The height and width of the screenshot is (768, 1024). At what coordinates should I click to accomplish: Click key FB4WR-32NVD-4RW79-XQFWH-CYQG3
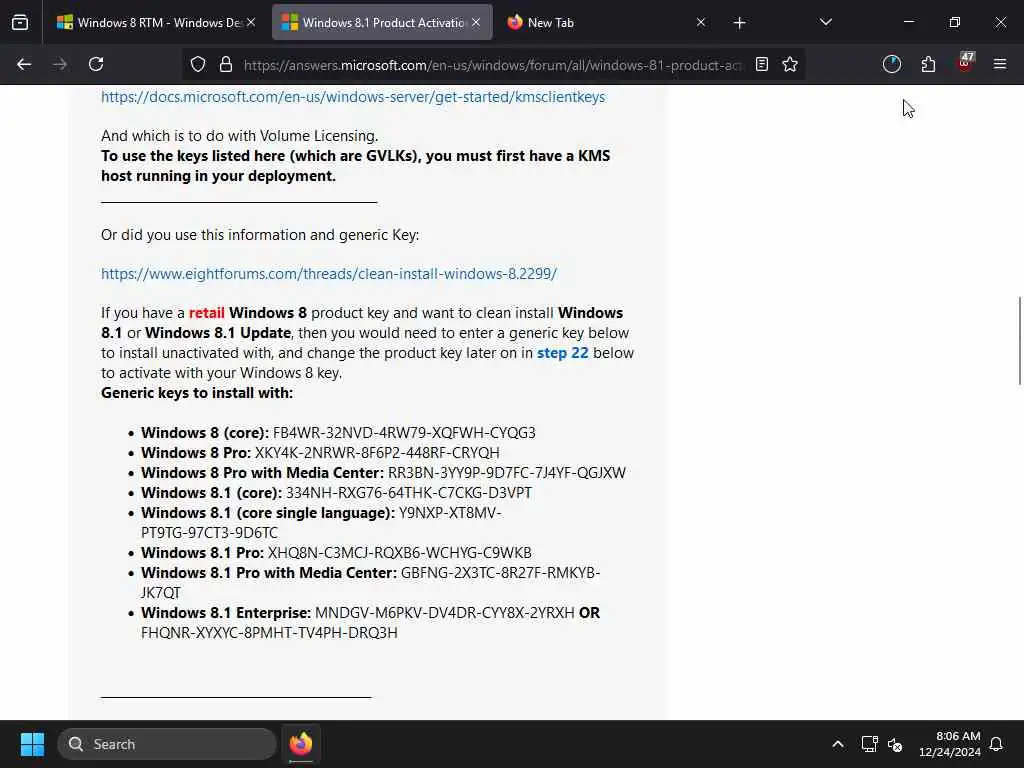[404, 433]
